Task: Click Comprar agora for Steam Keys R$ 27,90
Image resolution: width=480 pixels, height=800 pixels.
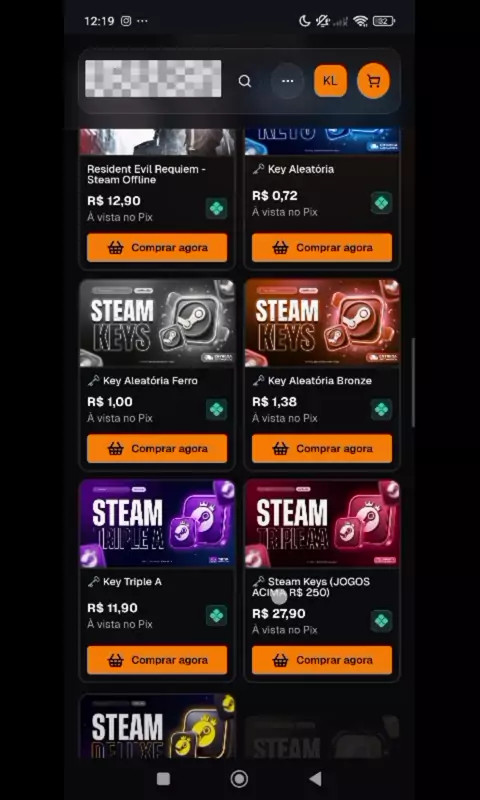Action: click(x=322, y=660)
